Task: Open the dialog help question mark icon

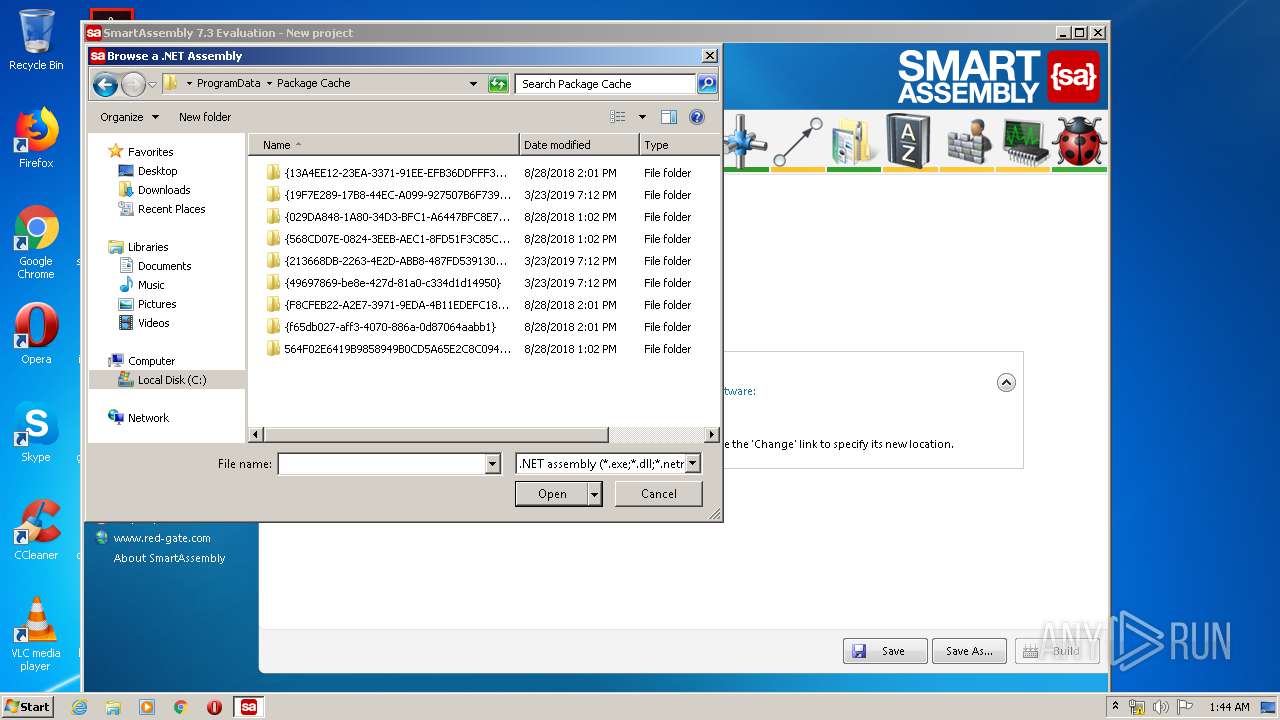Action: 697,117
